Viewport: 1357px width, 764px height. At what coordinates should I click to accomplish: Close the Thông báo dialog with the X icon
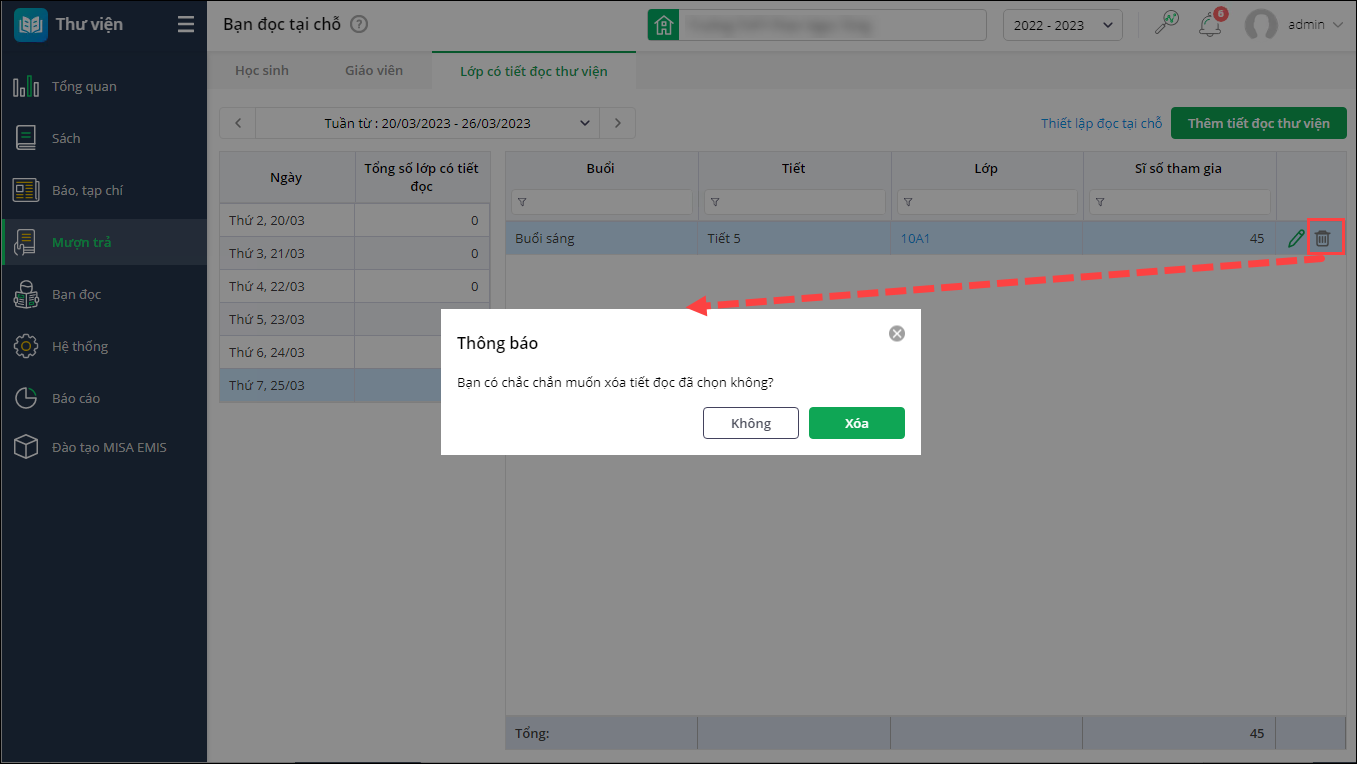point(897,333)
